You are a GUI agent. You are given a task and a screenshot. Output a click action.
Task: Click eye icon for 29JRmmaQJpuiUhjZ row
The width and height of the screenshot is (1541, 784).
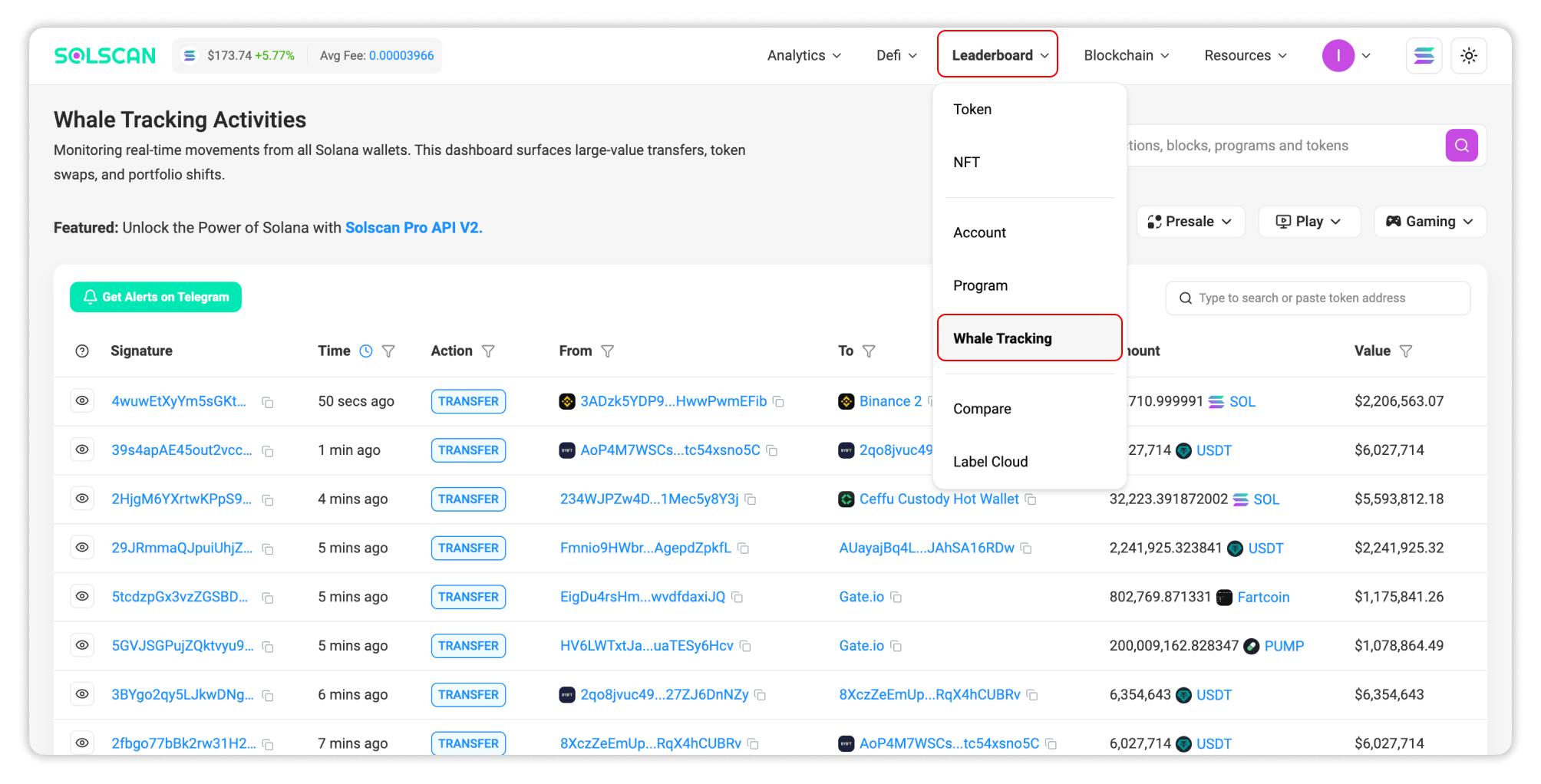pyautogui.click(x=82, y=548)
